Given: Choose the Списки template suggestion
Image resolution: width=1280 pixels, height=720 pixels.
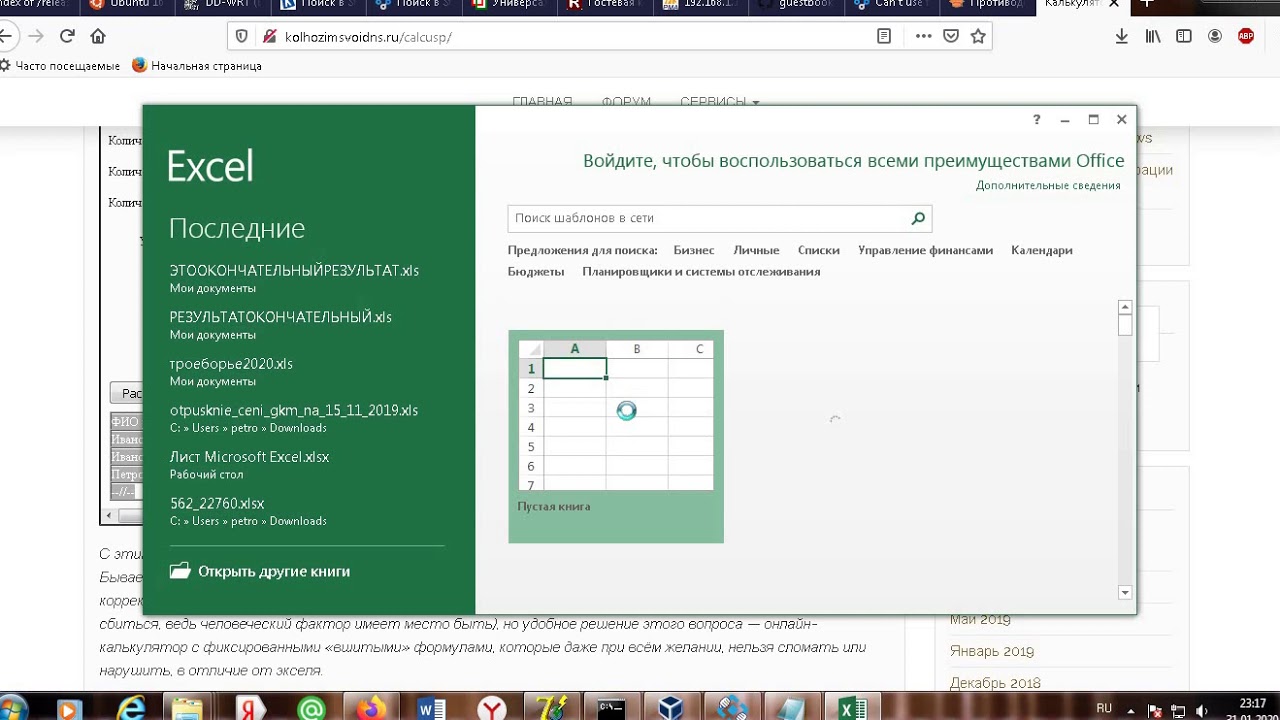Looking at the screenshot, I should [819, 250].
